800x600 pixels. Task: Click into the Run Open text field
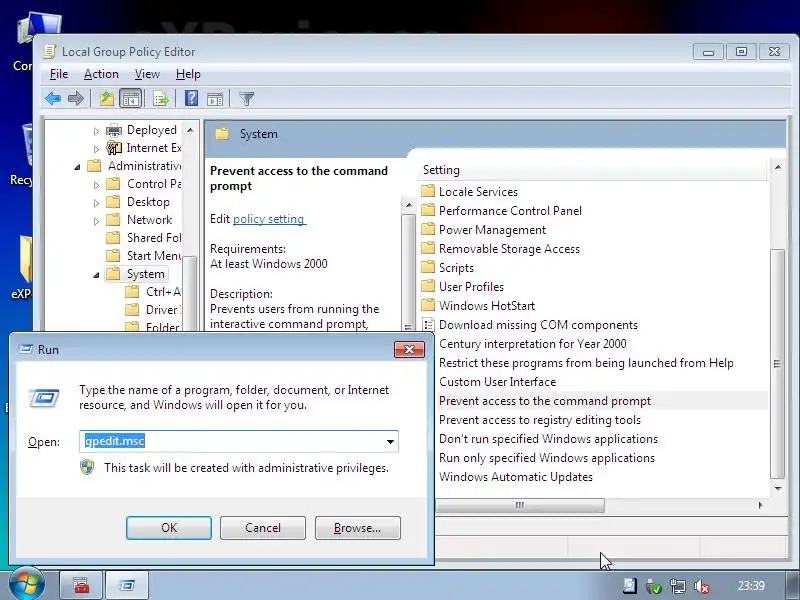pos(231,441)
